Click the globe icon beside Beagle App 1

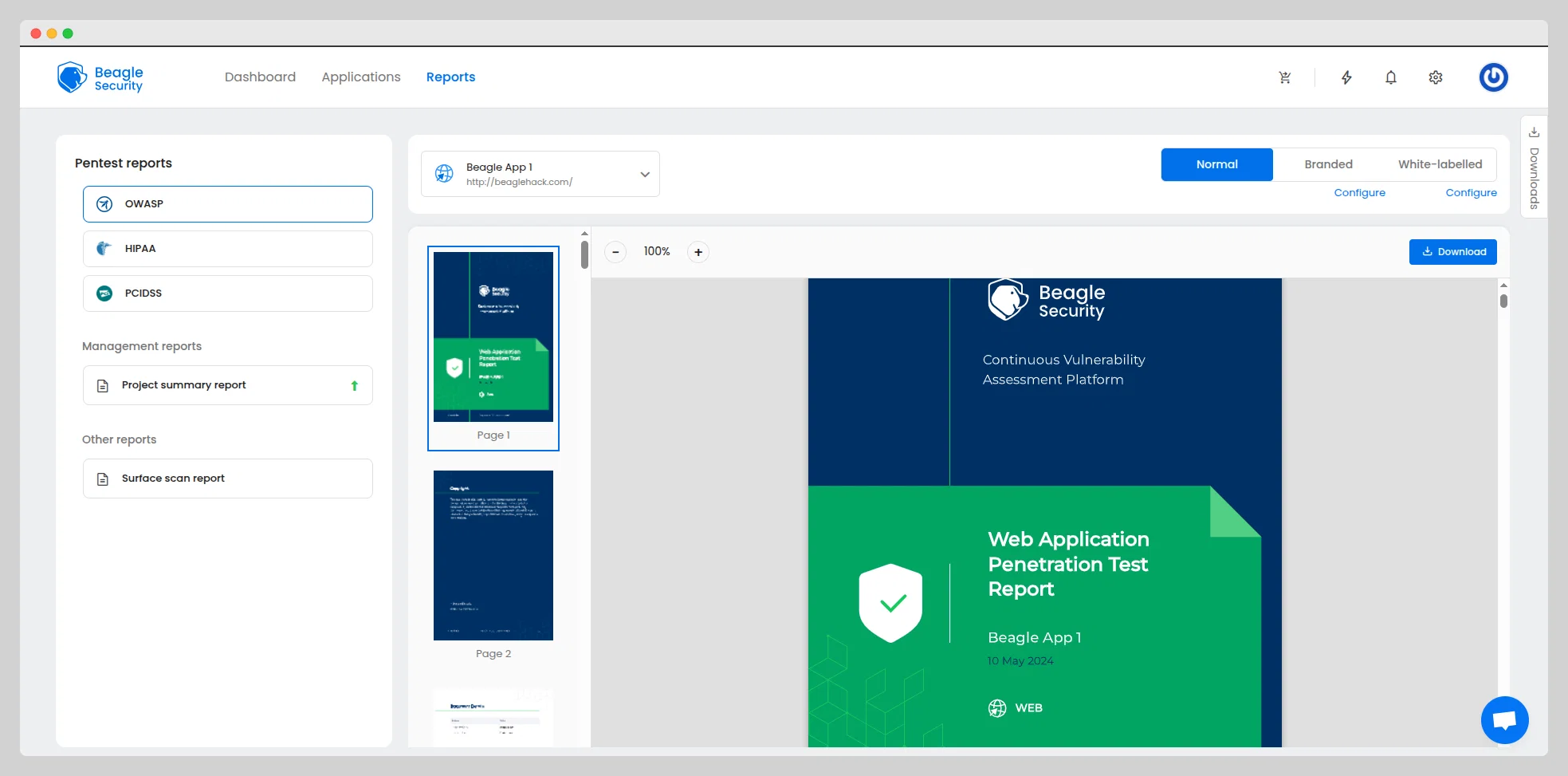tap(444, 173)
